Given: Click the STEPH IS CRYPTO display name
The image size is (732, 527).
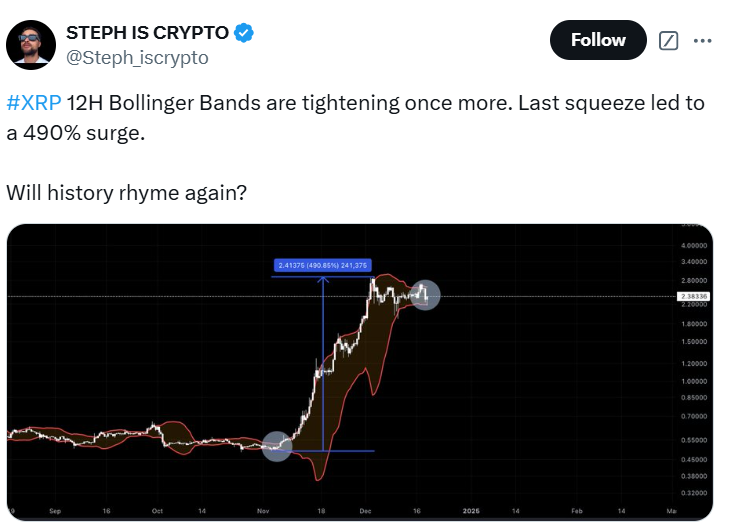Looking at the screenshot, I should pyautogui.click(x=148, y=33).
